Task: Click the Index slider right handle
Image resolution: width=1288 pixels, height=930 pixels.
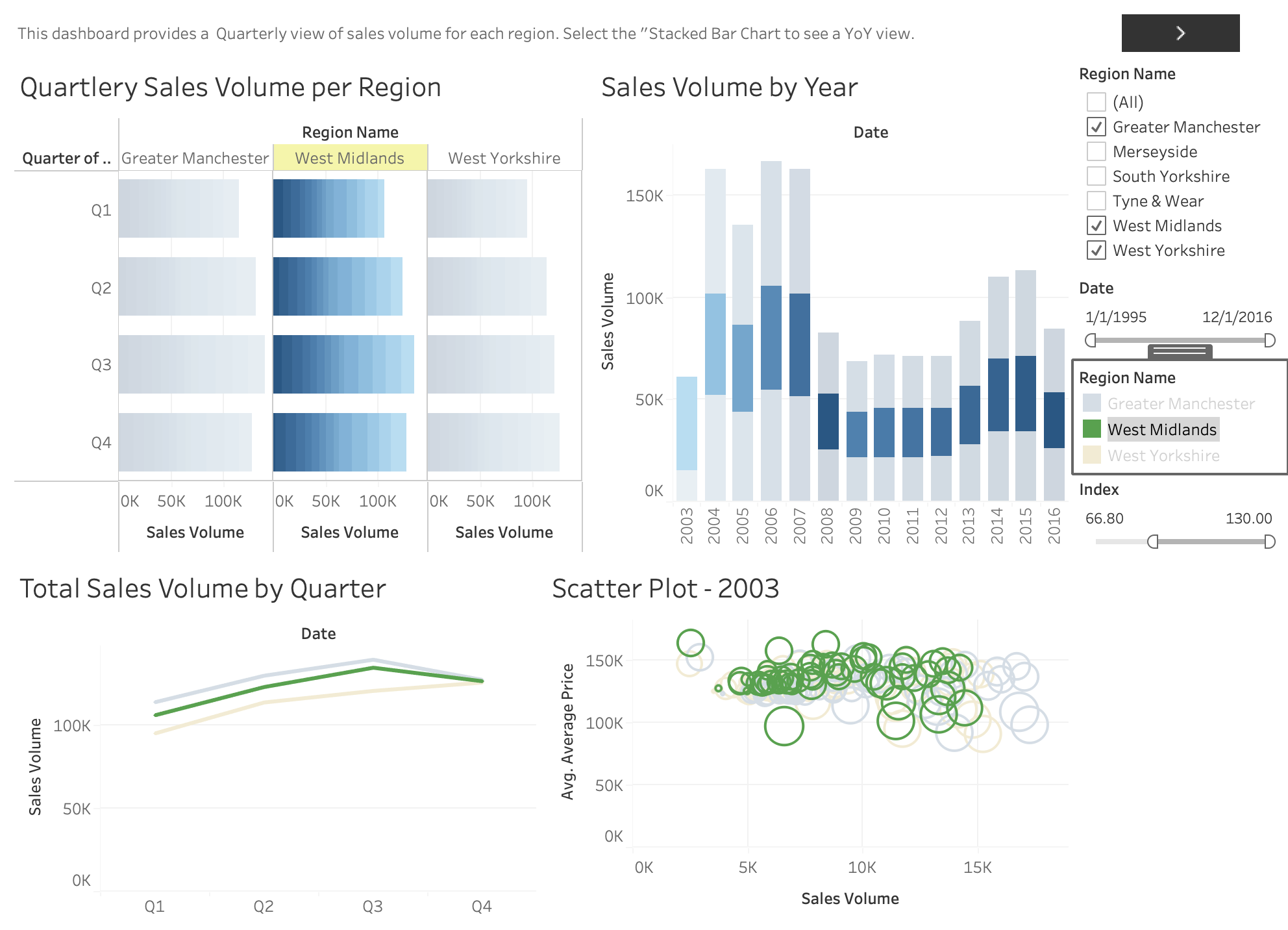Action: 1270,542
